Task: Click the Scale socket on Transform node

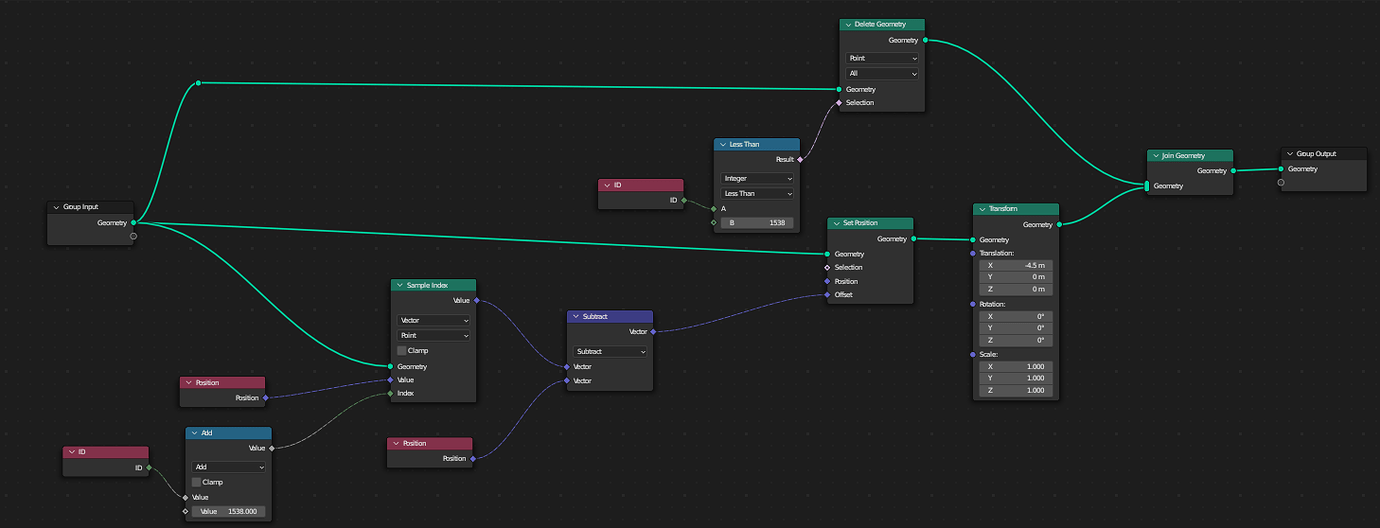Action: (972, 354)
